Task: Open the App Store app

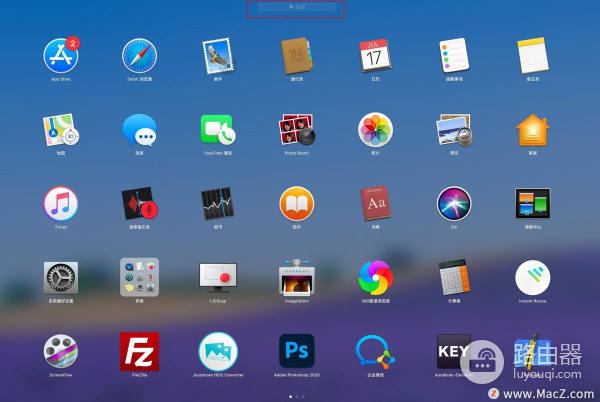Action: 61,55
